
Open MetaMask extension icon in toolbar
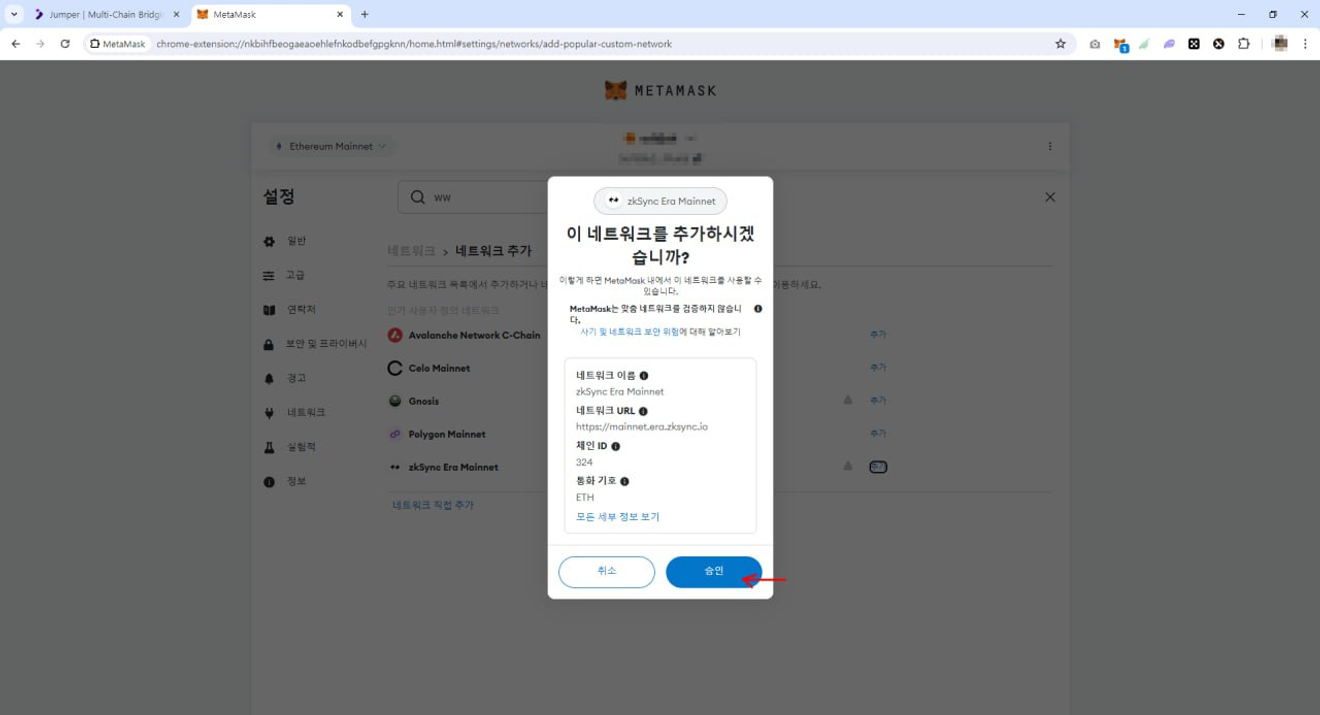click(x=1121, y=44)
